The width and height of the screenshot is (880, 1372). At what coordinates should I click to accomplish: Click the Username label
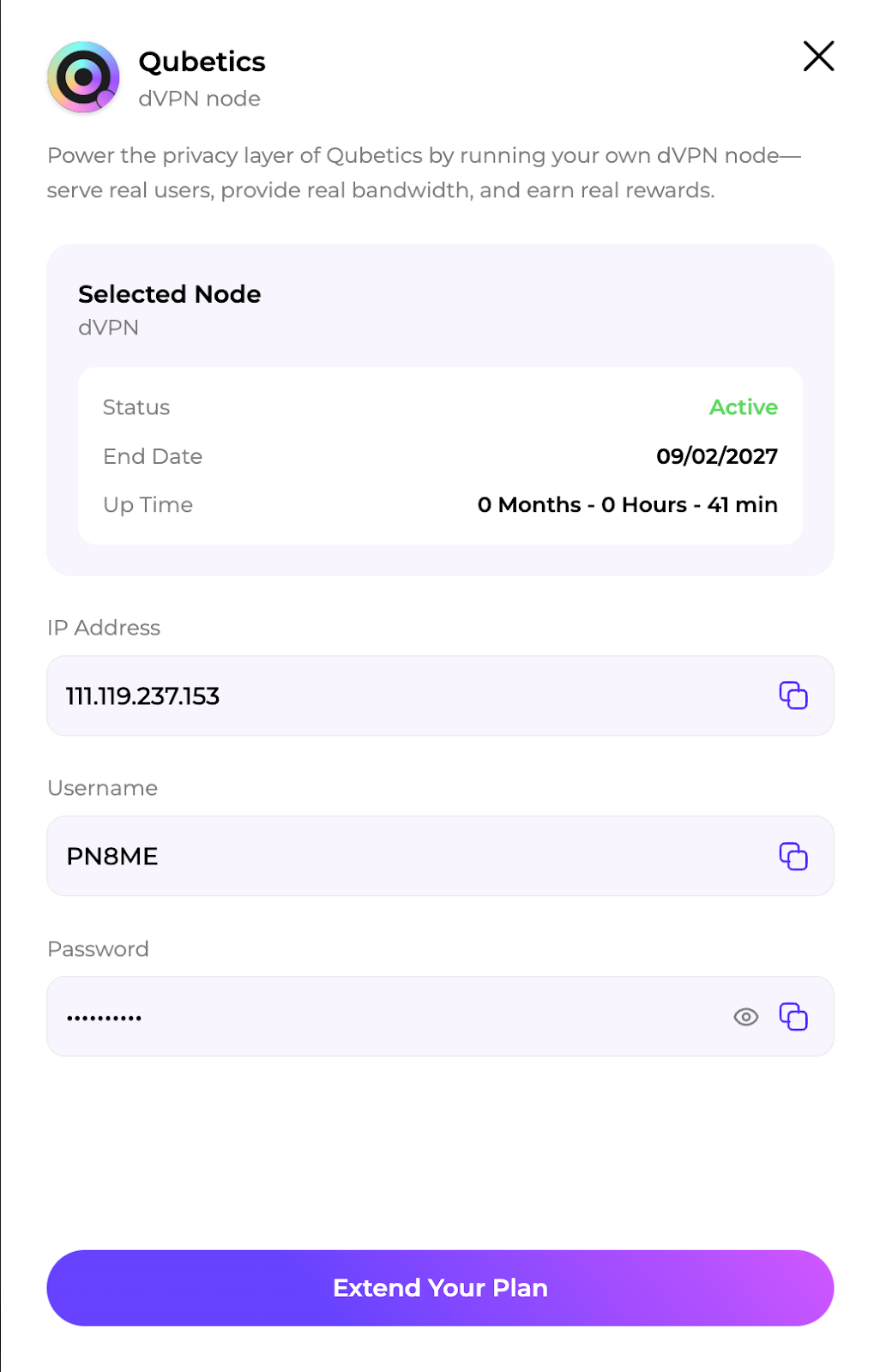(x=102, y=788)
